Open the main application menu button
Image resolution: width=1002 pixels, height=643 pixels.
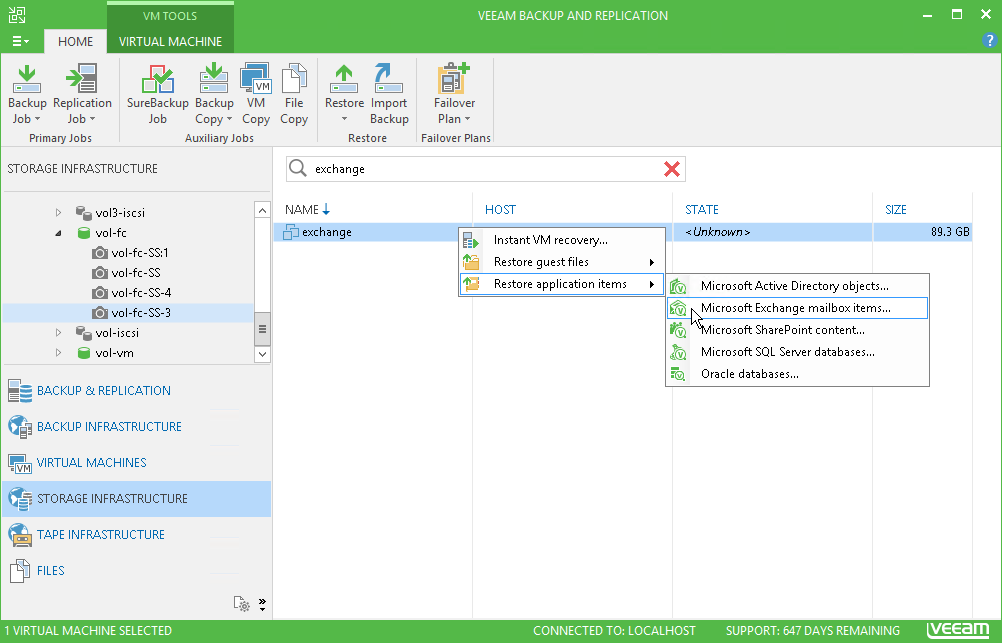[20, 41]
